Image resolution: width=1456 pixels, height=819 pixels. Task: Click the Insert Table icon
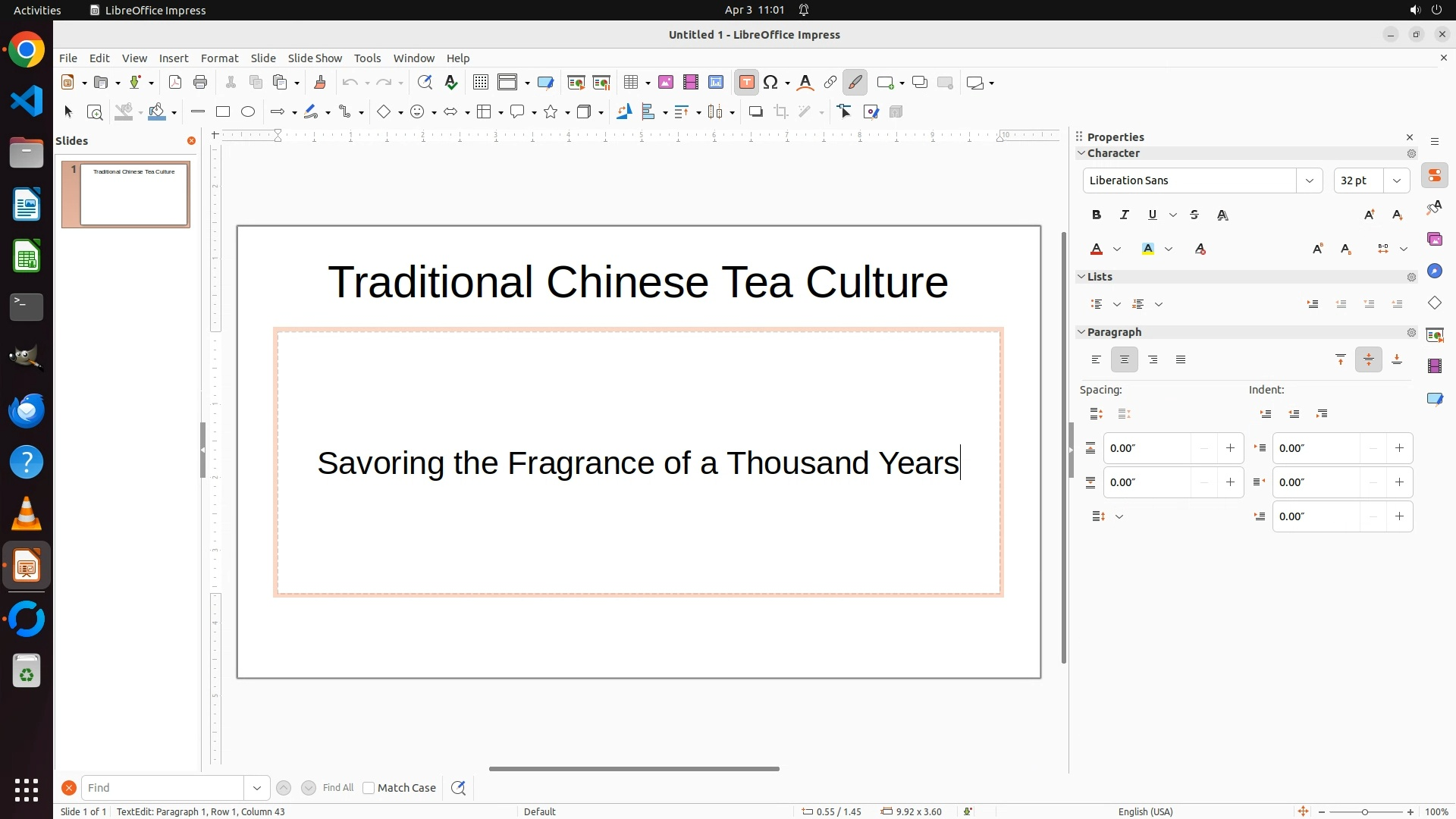click(x=631, y=83)
